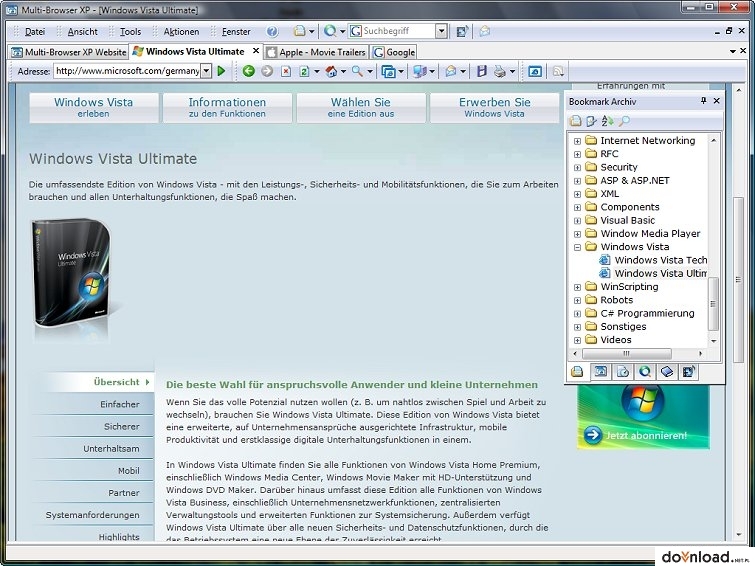
Task: Expand the ASP & ASP.NET folder
Action: tap(577, 181)
